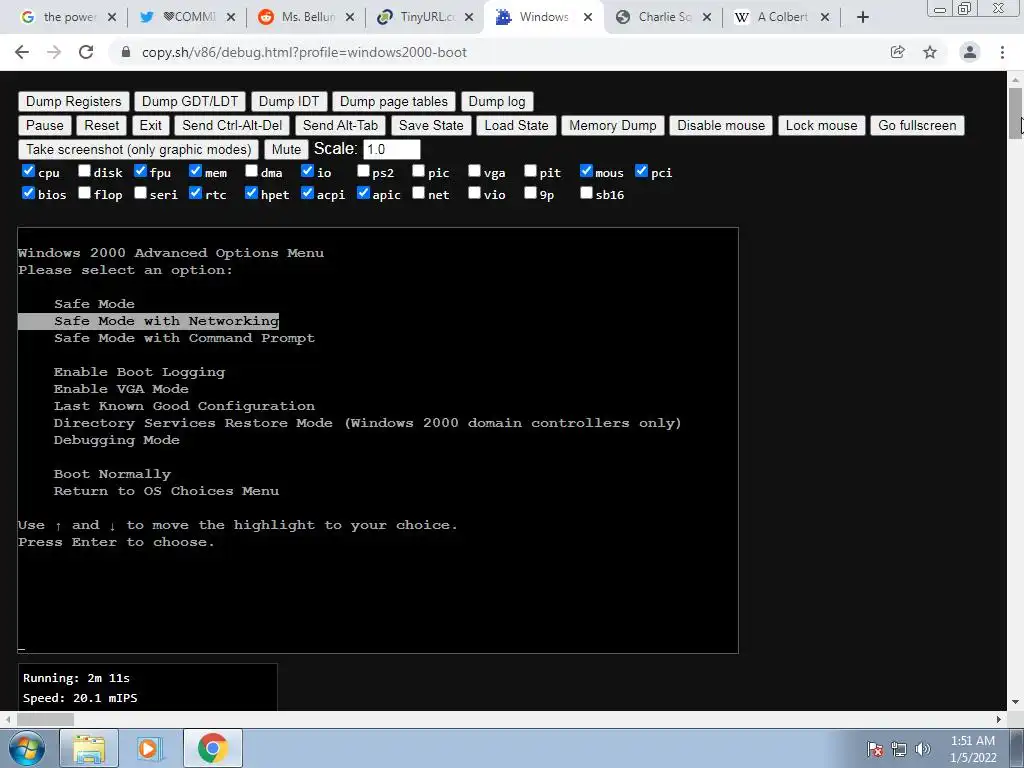Viewport: 1024px width, 768px height.
Task: Click the Dump IDT button
Action: pos(289,101)
